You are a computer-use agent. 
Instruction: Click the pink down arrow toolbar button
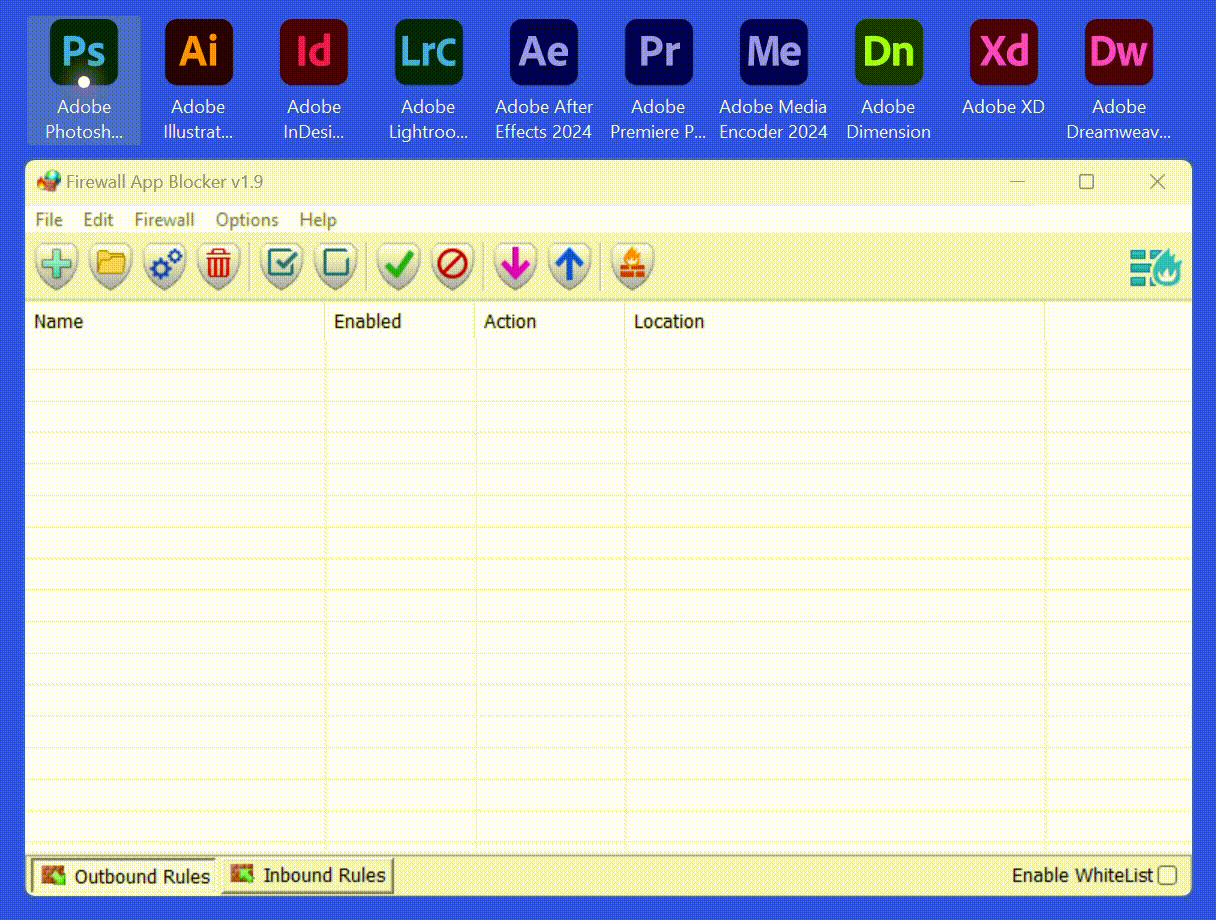516,266
